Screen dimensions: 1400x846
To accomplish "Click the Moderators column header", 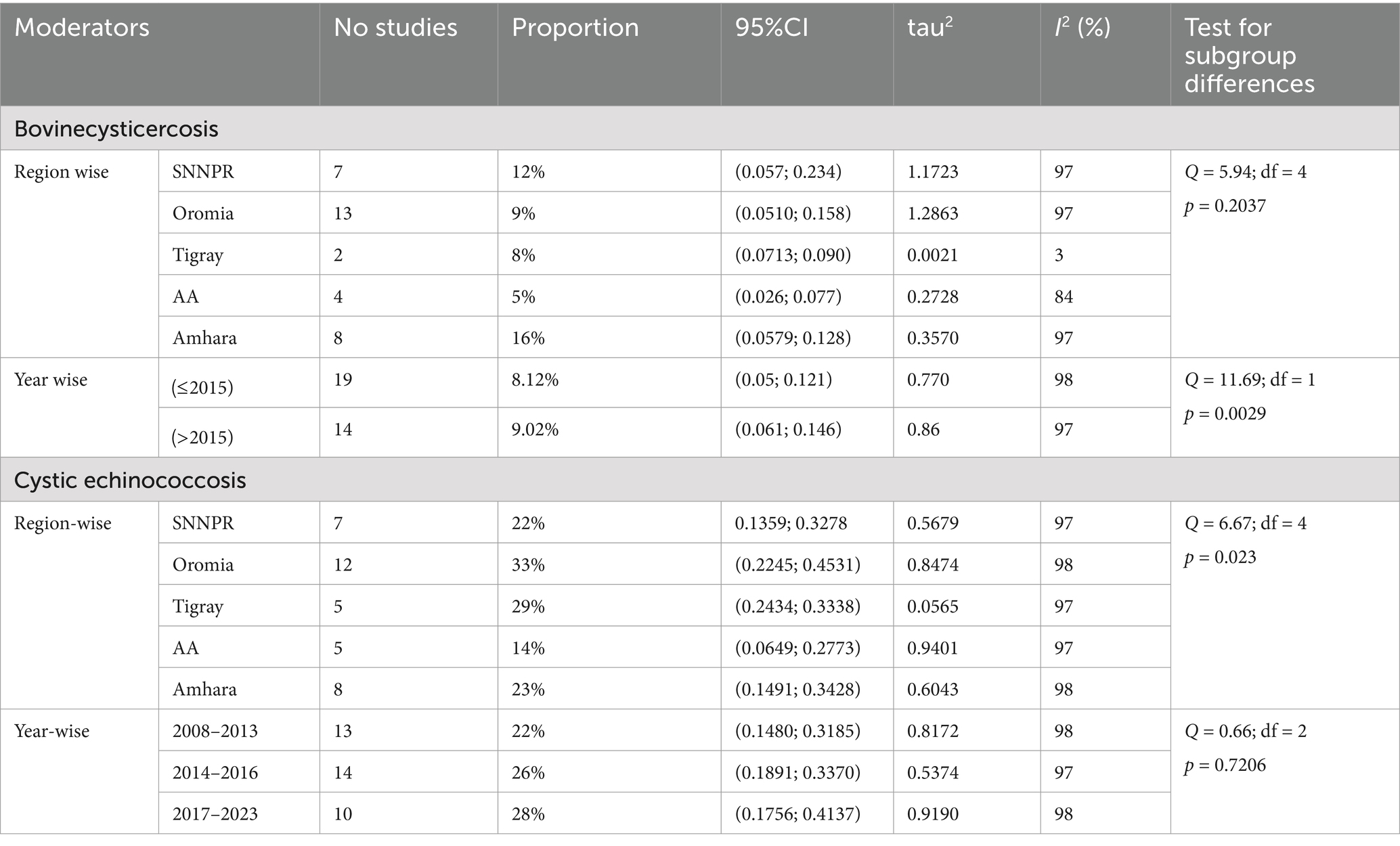I will click(x=82, y=28).
